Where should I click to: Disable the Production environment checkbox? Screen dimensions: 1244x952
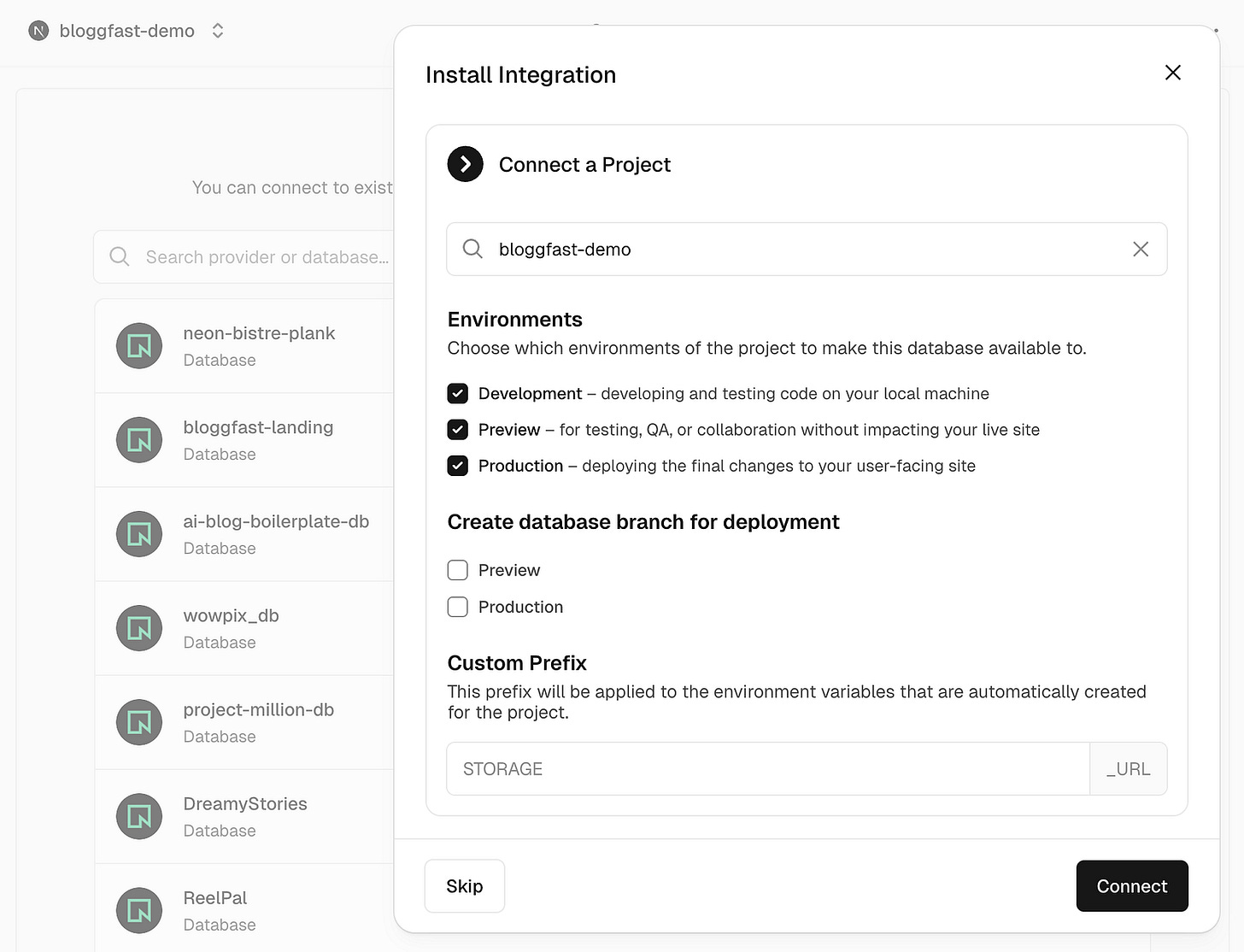click(x=457, y=466)
